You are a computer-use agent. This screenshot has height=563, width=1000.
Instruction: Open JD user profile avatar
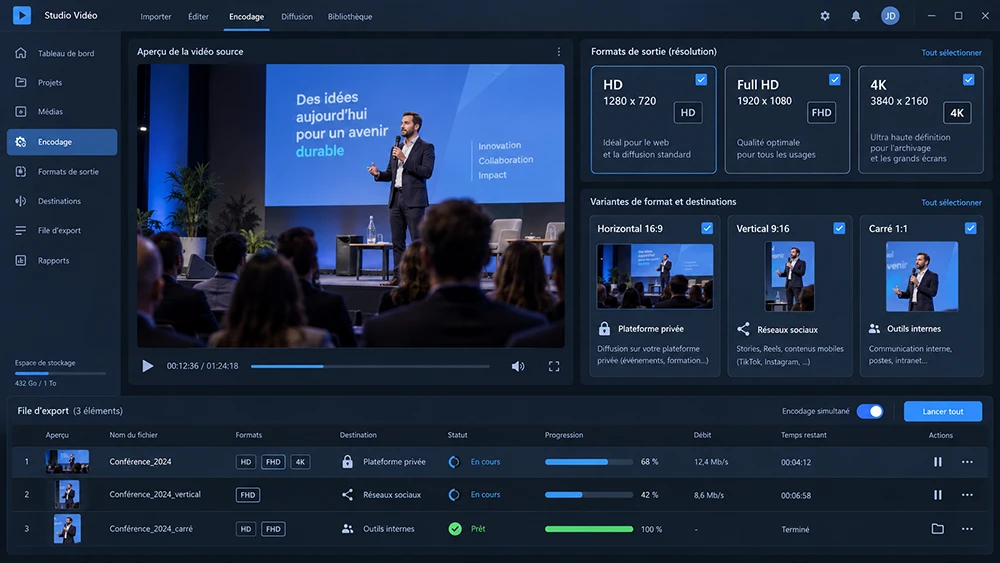(890, 16)
